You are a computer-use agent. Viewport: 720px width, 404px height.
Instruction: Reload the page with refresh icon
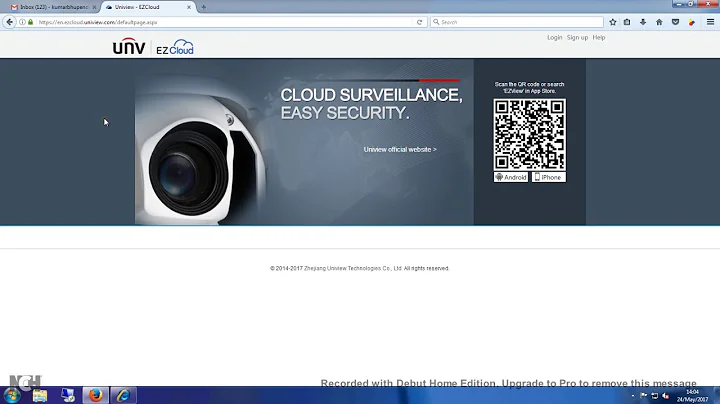pyautogui.click(x=419, y=22)
